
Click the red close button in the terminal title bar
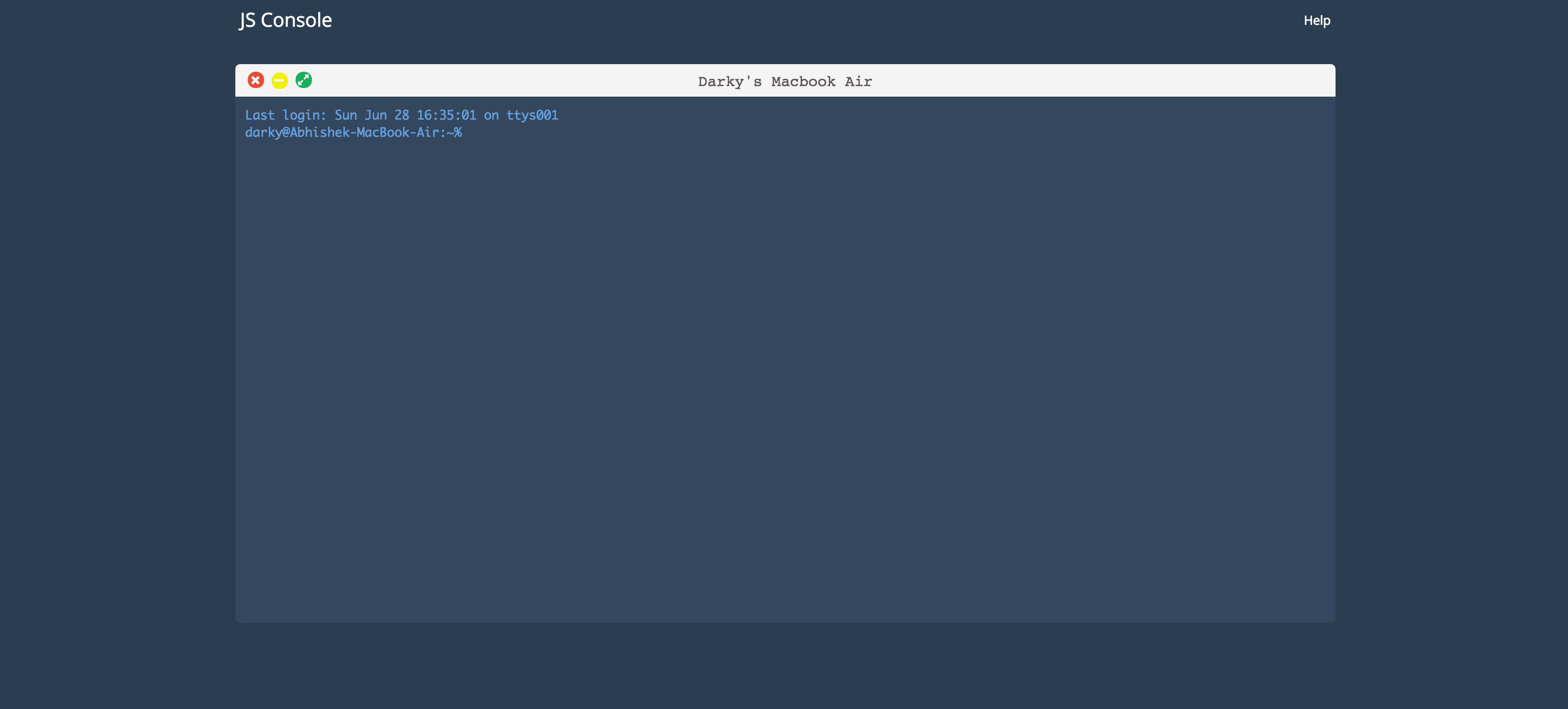[x=255, y=80]
